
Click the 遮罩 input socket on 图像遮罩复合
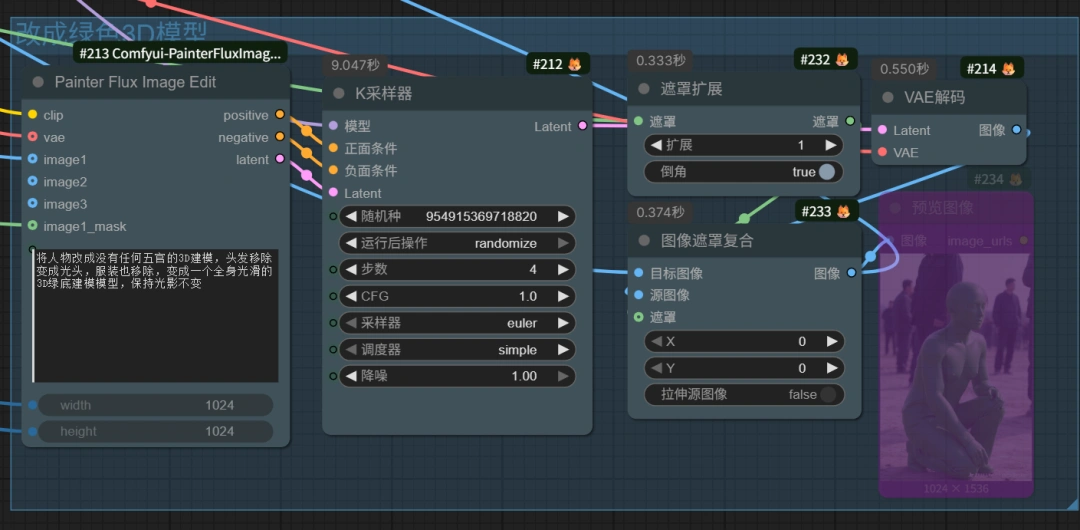(x=638, y=317)
